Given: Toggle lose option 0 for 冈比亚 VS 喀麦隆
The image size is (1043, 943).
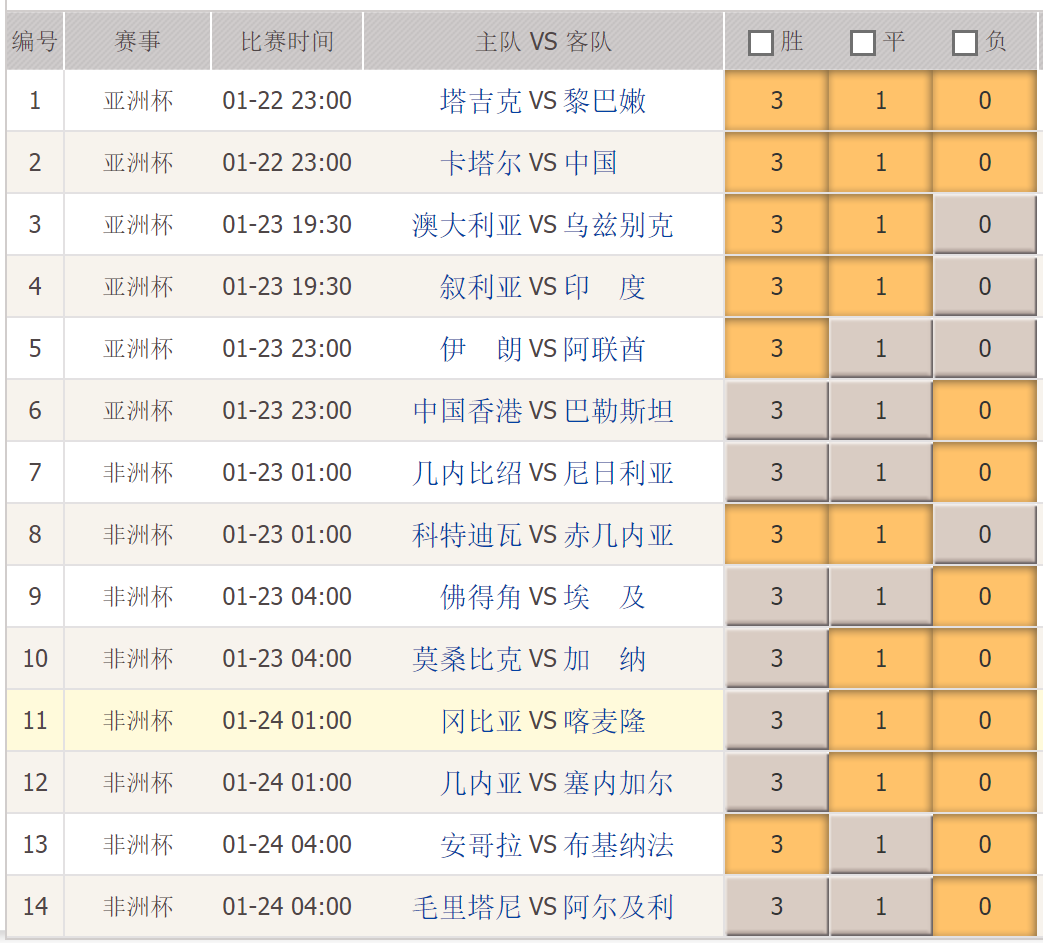Looking at the screenshot, I should (x=984, y=720).
